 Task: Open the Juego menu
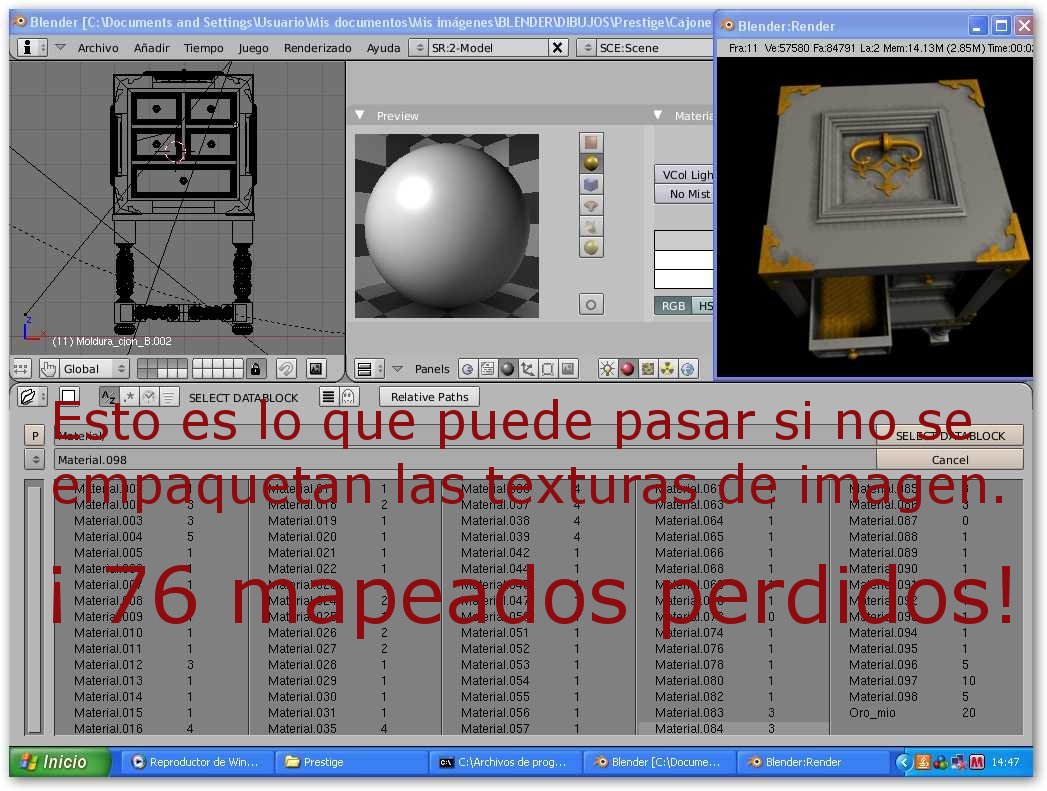click(x=253, y=48)
